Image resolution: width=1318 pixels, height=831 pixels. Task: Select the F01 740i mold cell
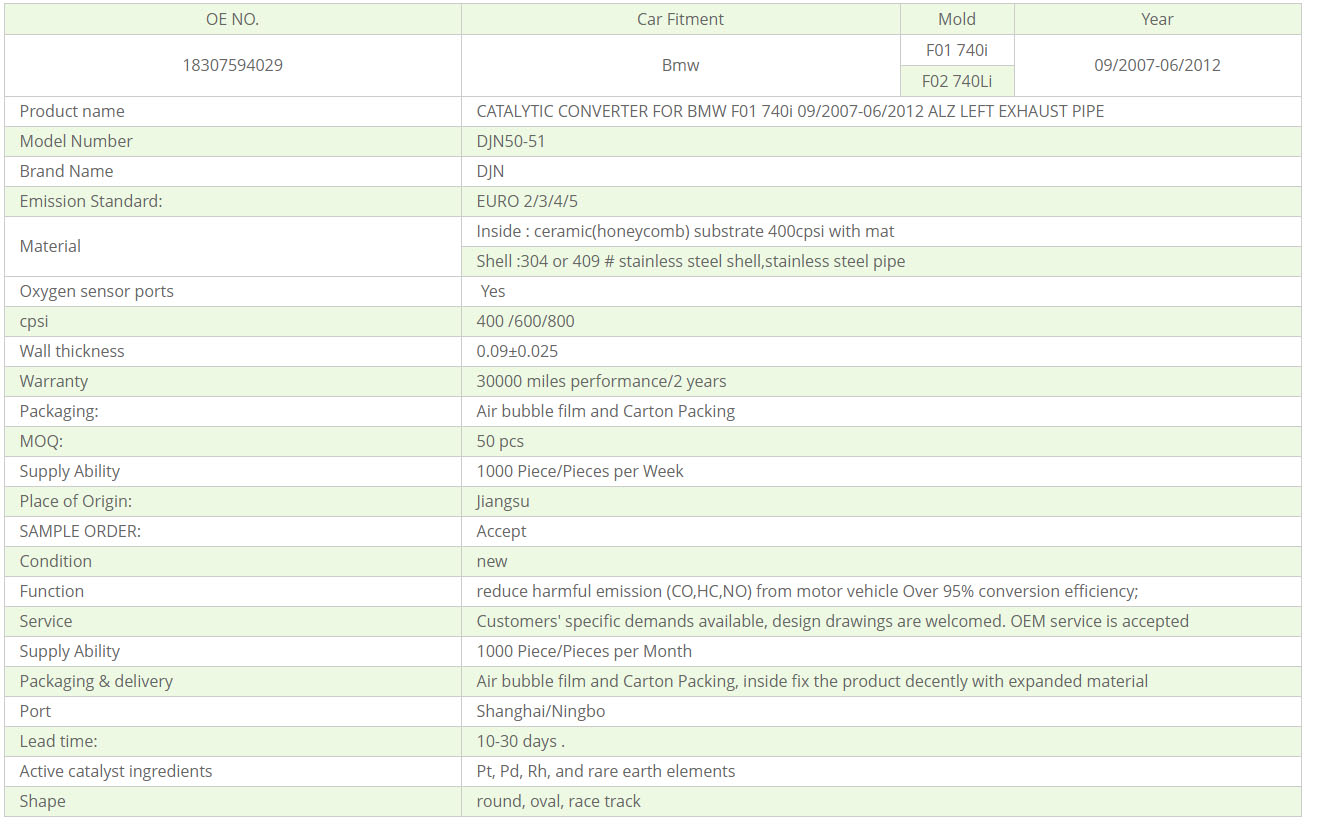click(x=957, y=50)
